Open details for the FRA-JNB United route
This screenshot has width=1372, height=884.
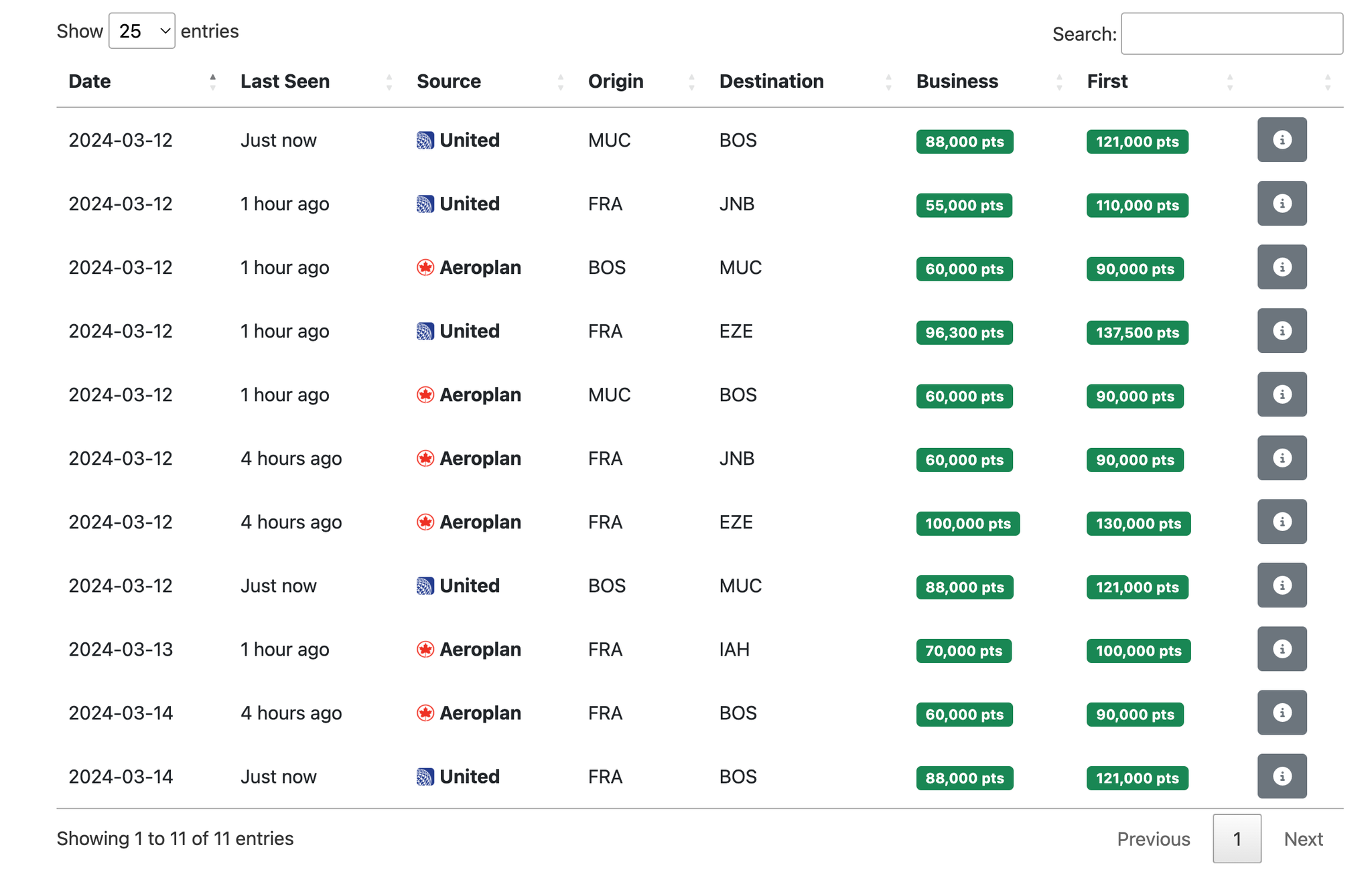click(x=1282, y=204)
